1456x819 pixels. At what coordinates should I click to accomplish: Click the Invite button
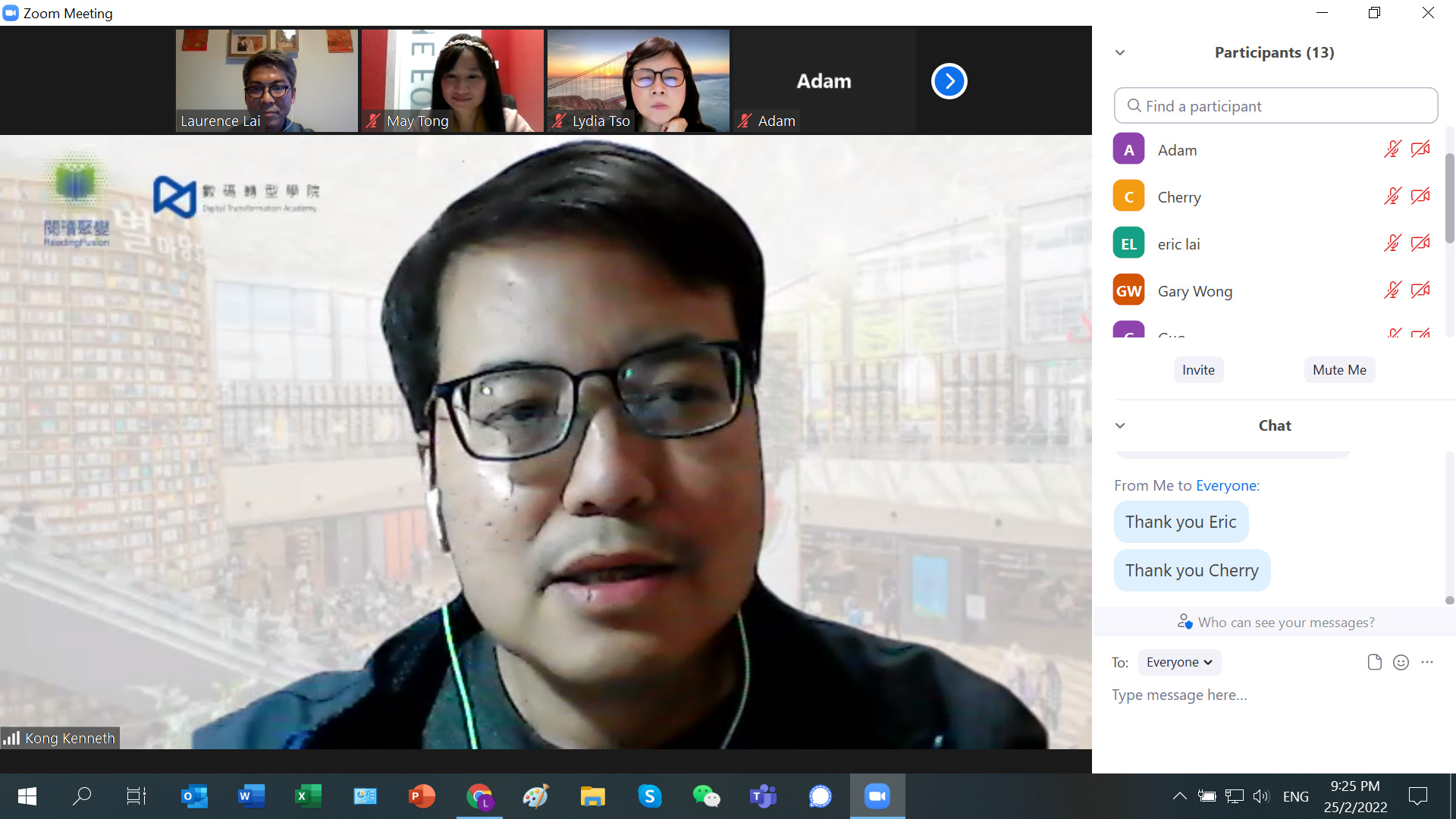[x=1198, y=370]
